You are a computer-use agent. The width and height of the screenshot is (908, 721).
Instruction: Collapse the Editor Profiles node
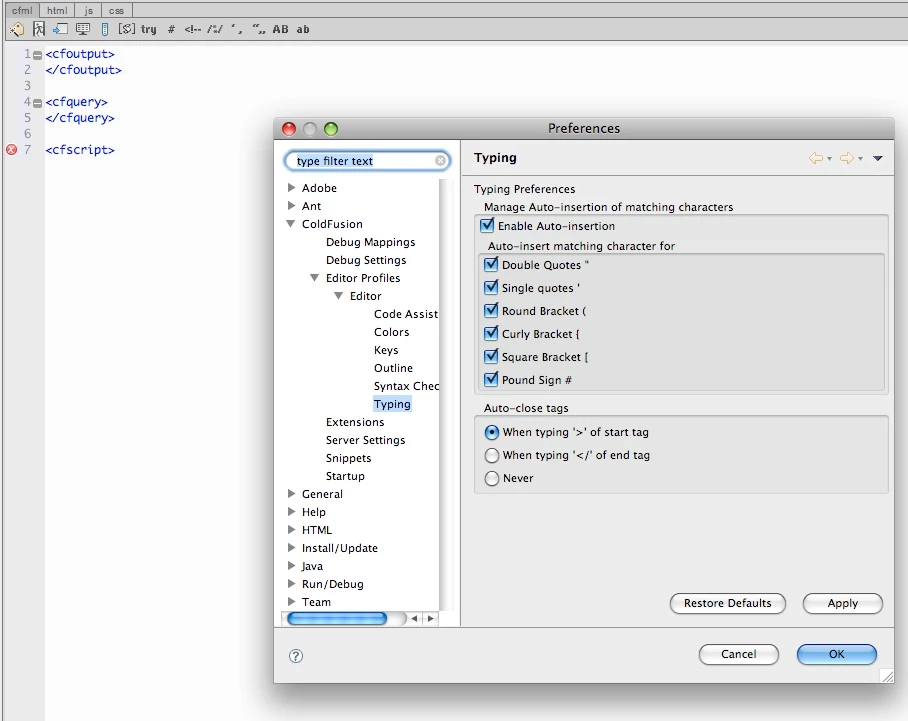point(314,277)
